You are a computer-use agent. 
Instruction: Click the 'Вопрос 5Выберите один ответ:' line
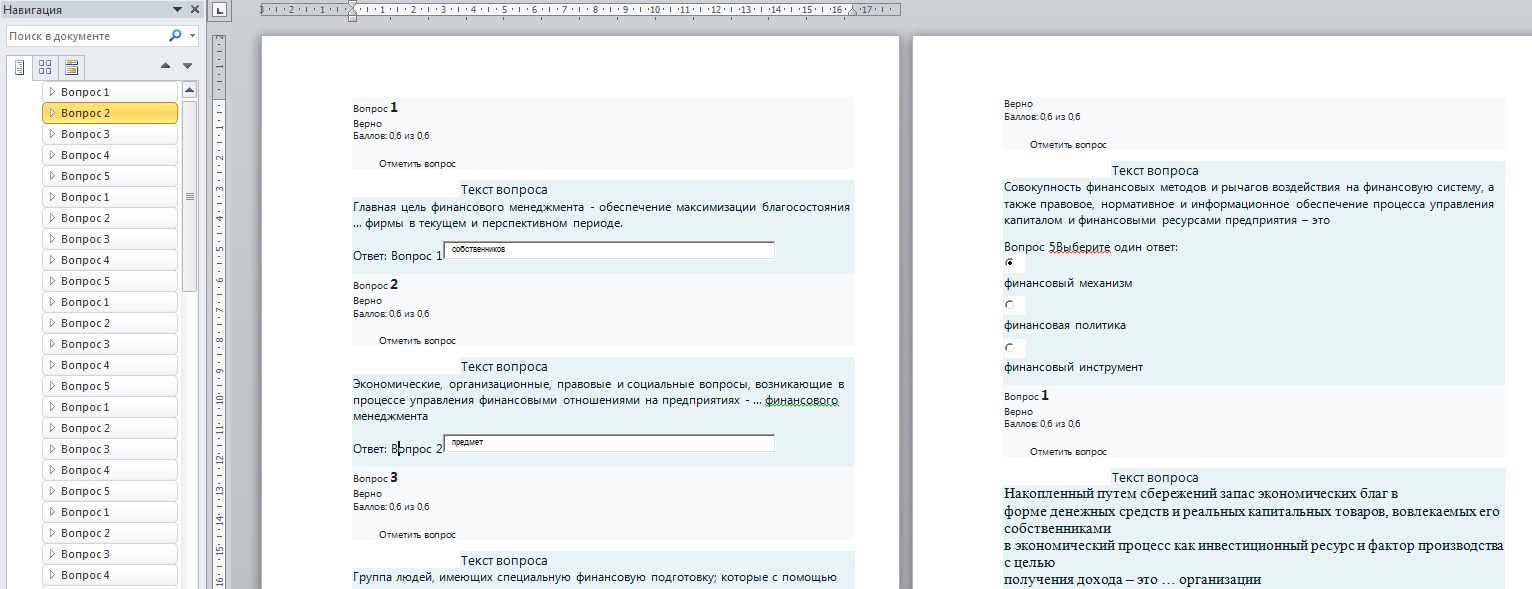[x=1091, y=246]
